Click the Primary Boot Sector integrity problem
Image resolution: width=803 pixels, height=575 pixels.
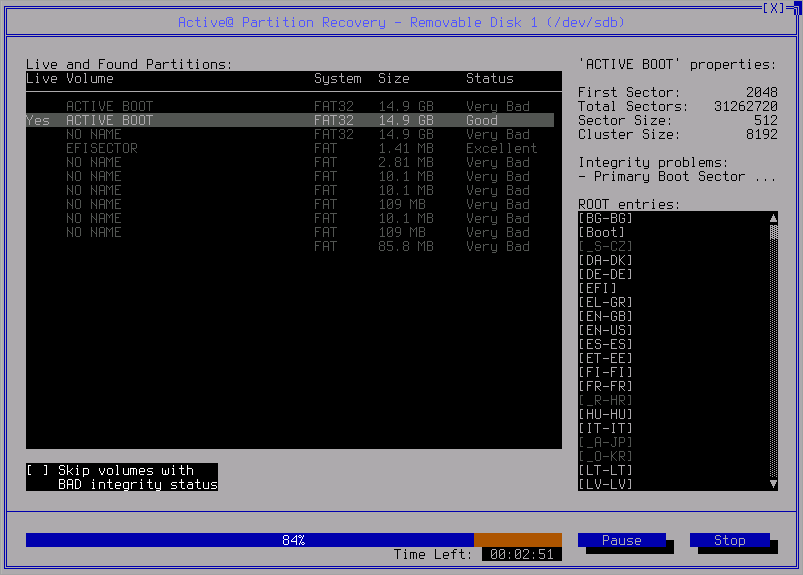click(678, 177)
